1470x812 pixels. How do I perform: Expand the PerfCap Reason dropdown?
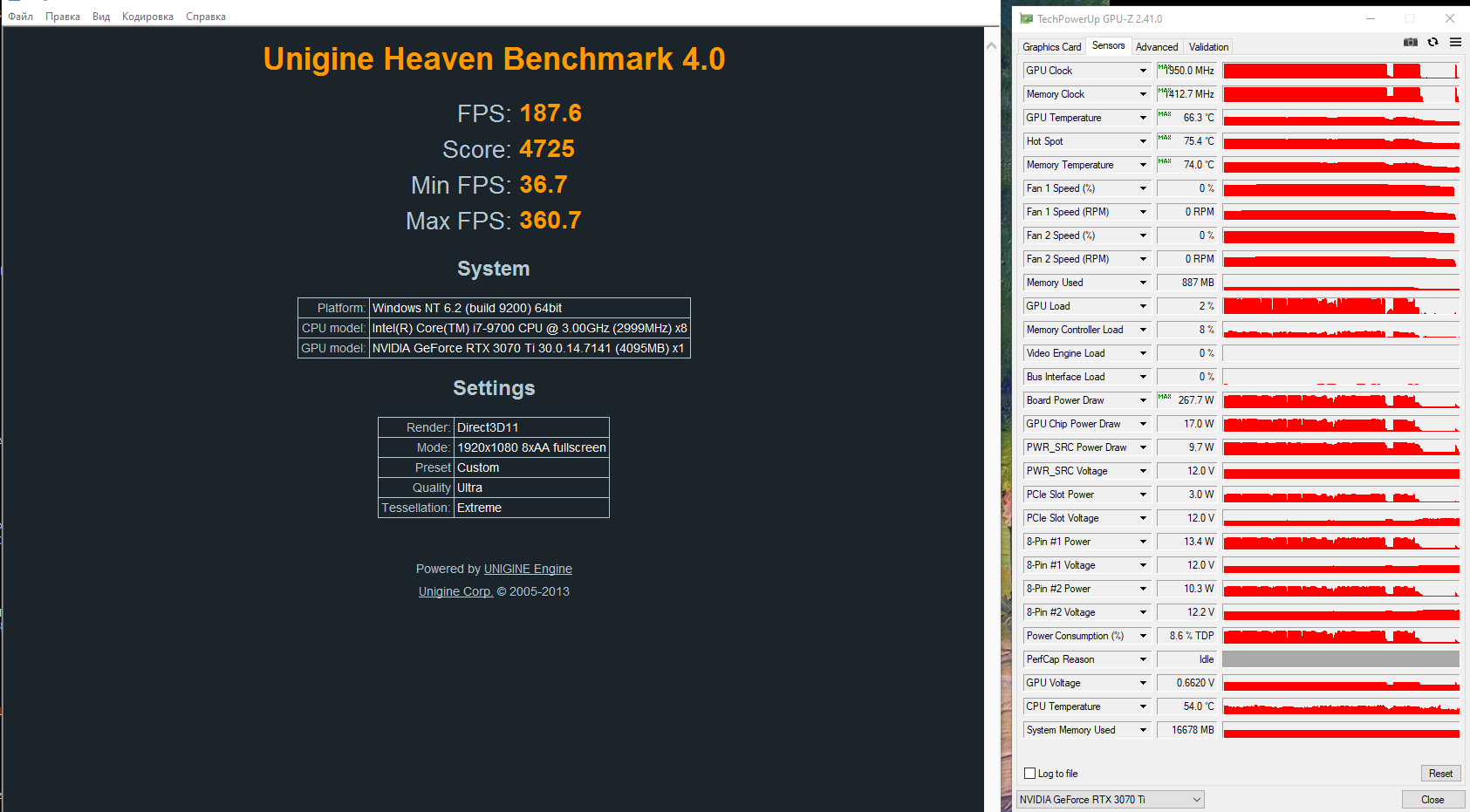pyautogui.click(x=1143, y=659)
